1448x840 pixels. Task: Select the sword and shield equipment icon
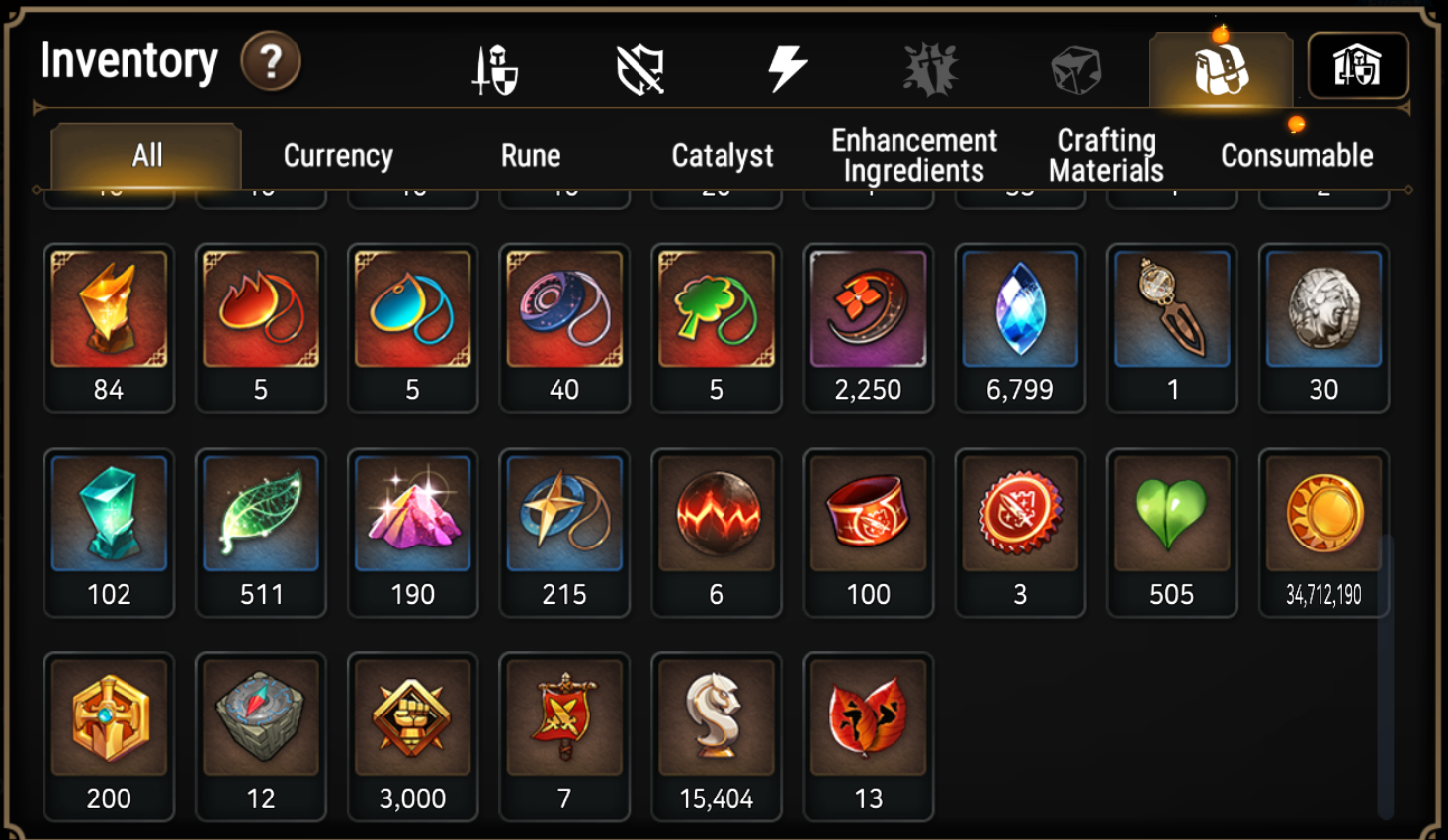[494, 70]
